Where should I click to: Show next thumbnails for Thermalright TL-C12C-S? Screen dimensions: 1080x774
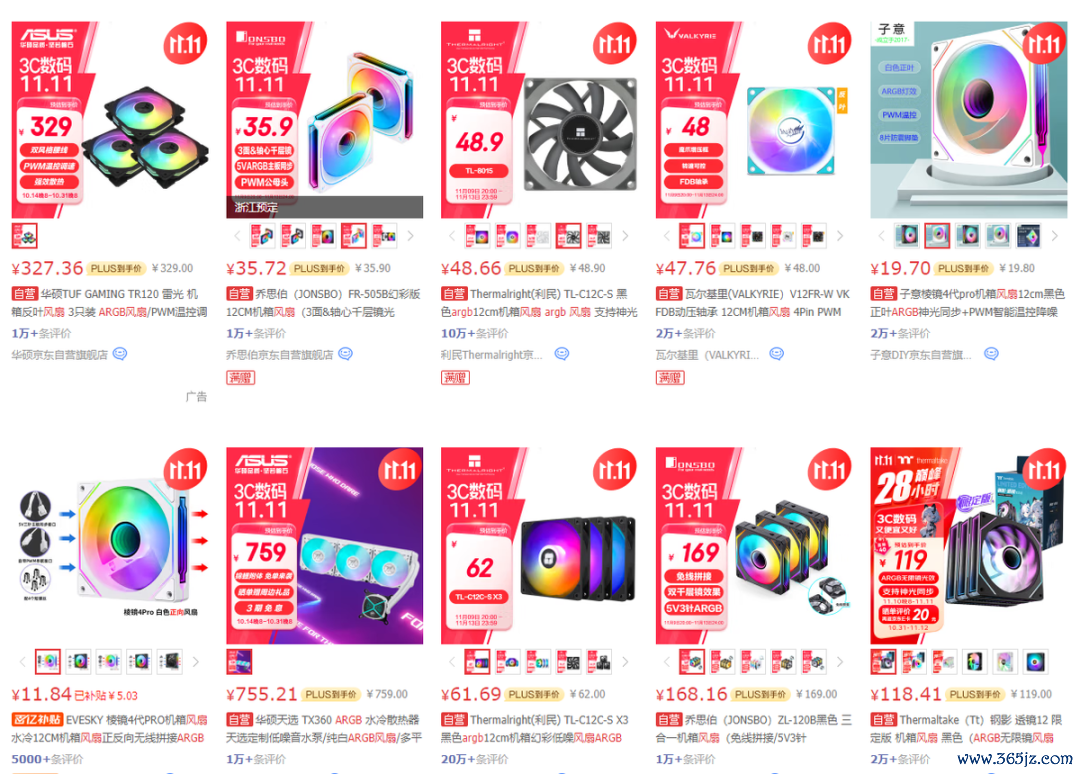pos(625,236)
